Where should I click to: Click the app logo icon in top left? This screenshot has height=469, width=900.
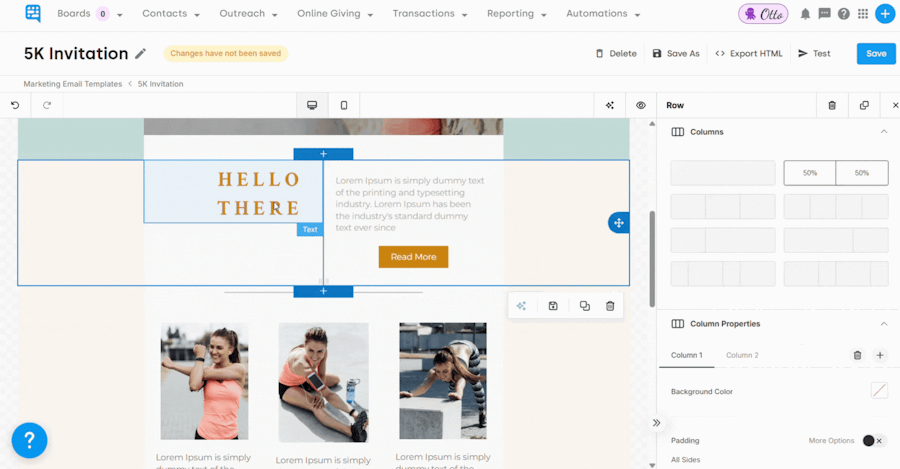click(33, 13)
